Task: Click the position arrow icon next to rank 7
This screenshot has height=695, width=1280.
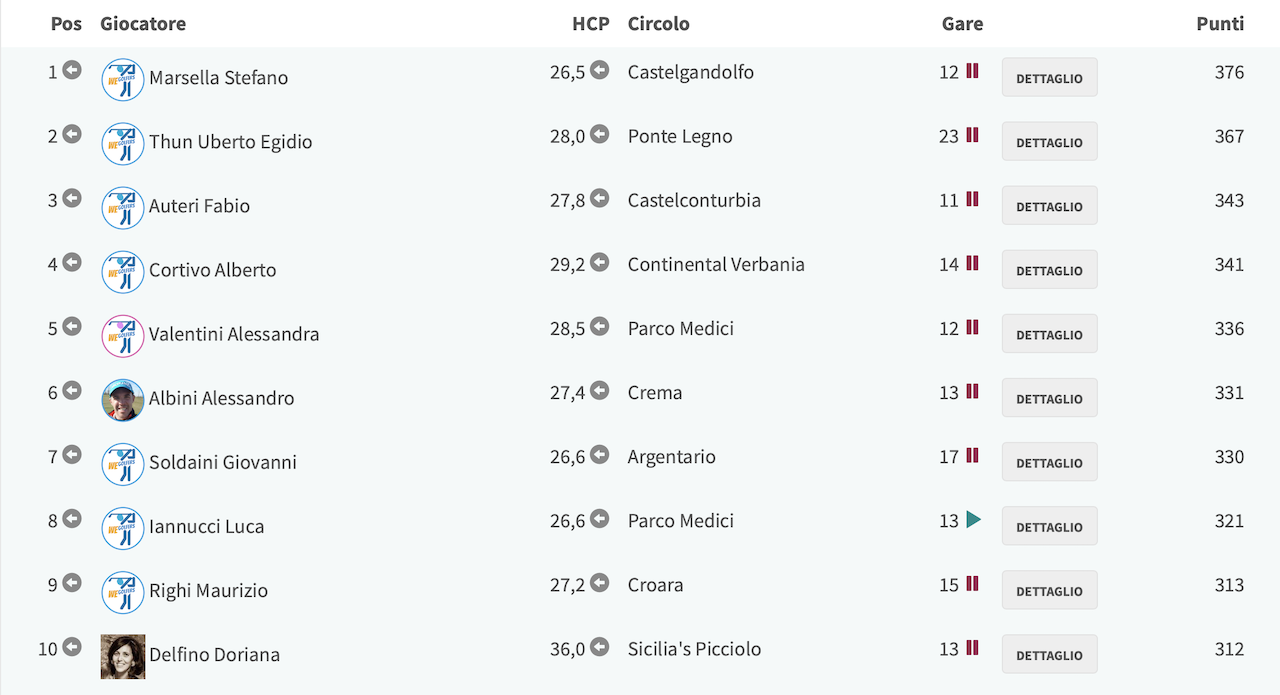Action: tap(72, 455)
